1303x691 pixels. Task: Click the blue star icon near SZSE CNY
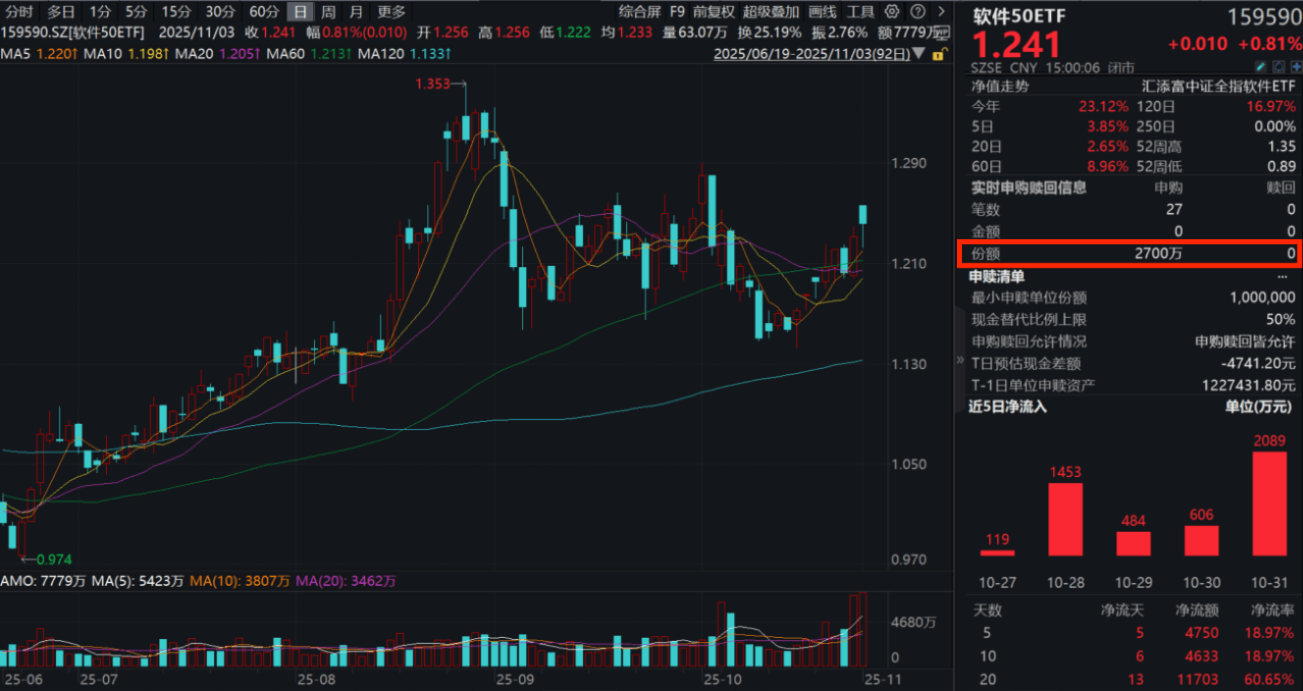1296,66
